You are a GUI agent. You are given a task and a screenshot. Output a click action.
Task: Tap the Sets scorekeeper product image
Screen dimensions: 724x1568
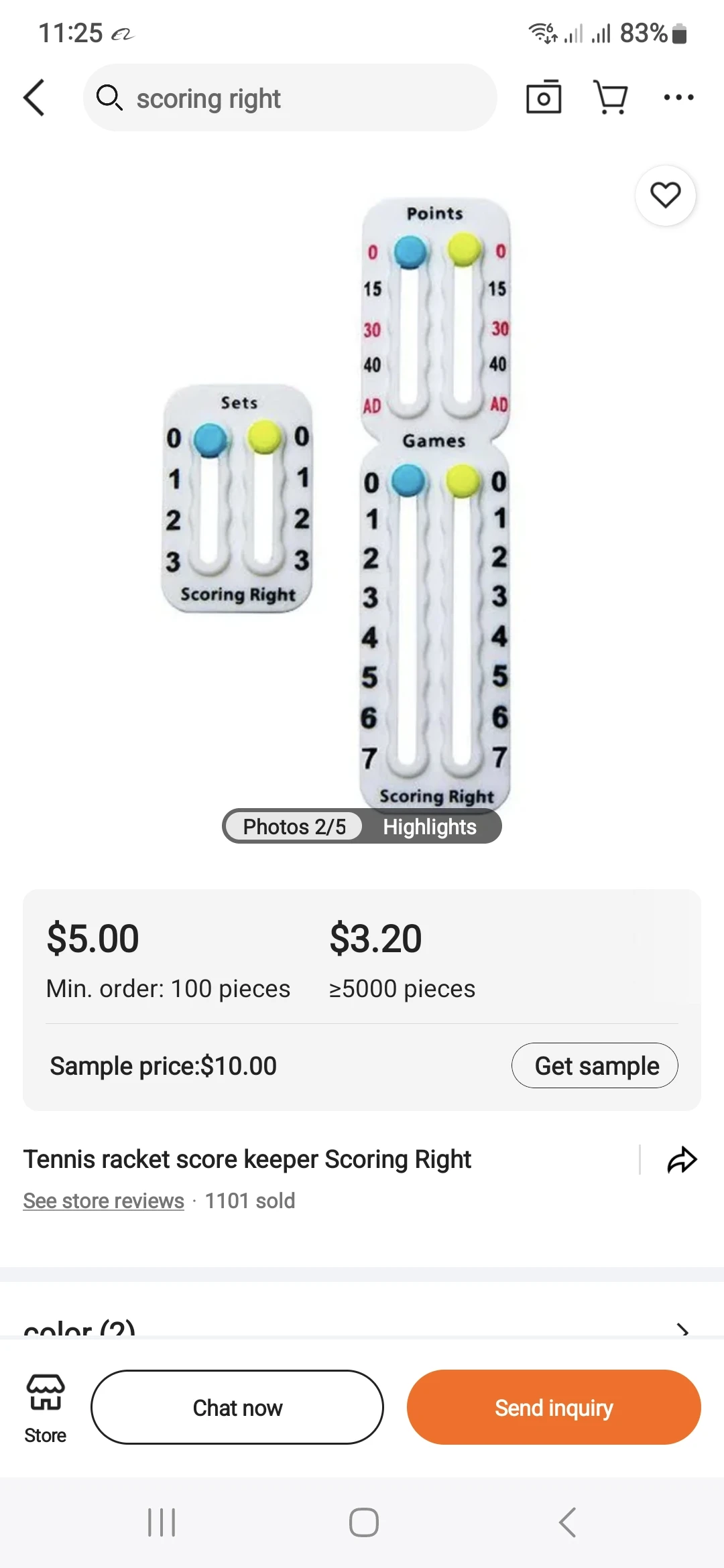238,499
